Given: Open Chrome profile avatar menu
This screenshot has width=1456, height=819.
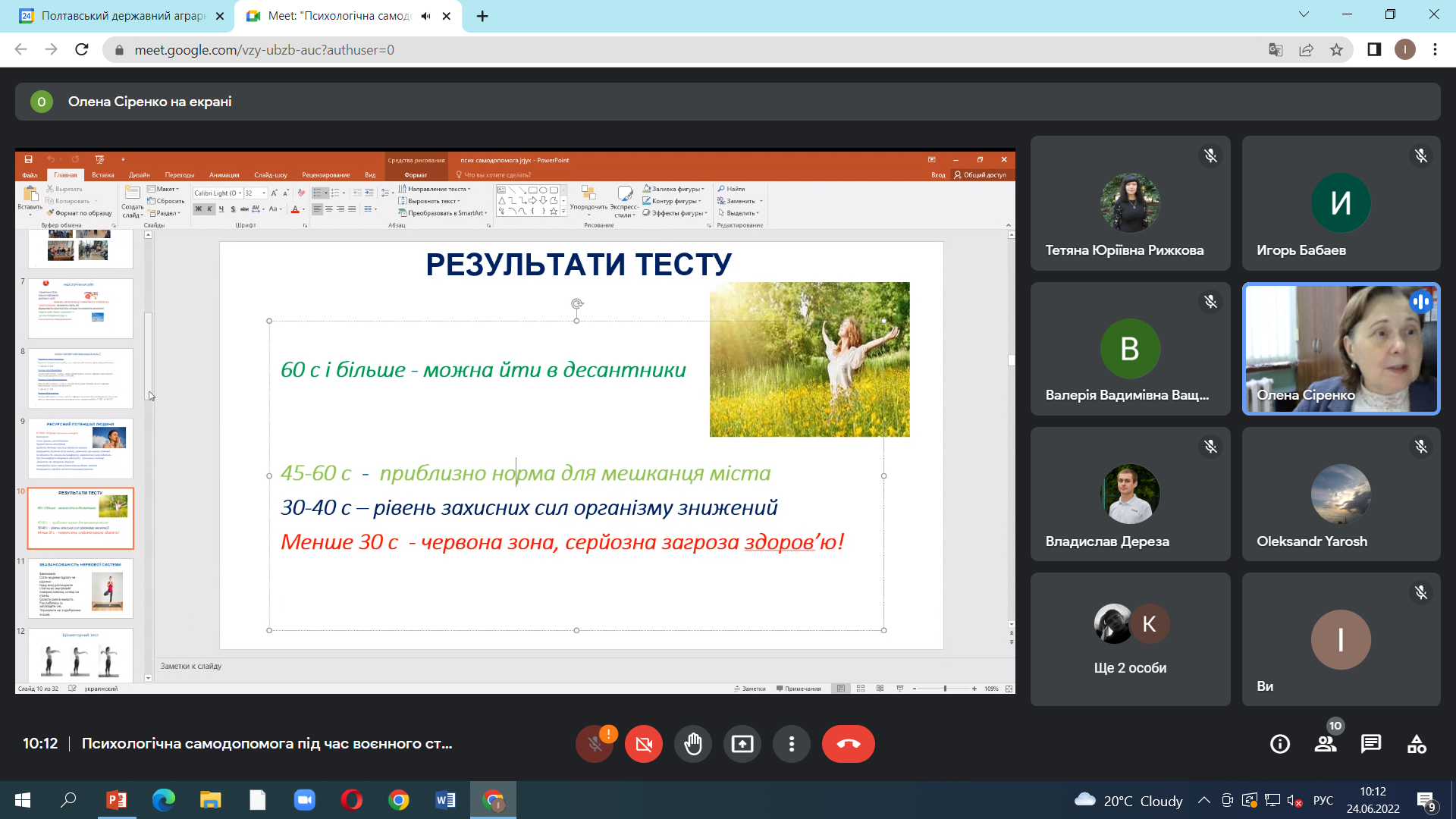Looking at the screenshot, I should (x=1404, y=50).
